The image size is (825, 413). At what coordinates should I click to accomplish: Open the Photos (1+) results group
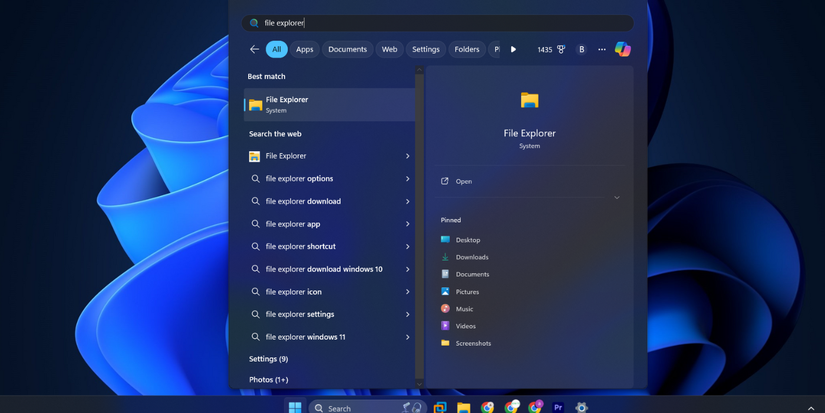(x=268, y=379)
